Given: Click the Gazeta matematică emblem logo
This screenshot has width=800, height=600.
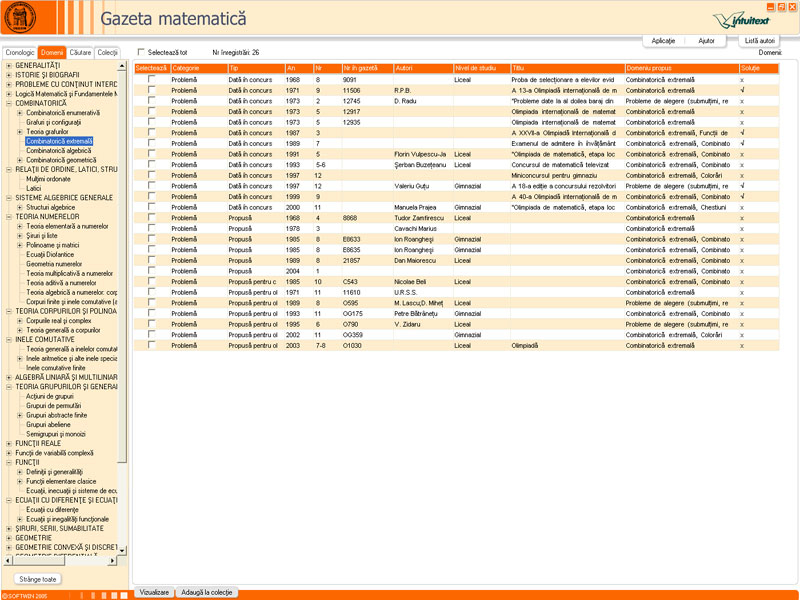Looking at the screenshot, I should (20, 17).
